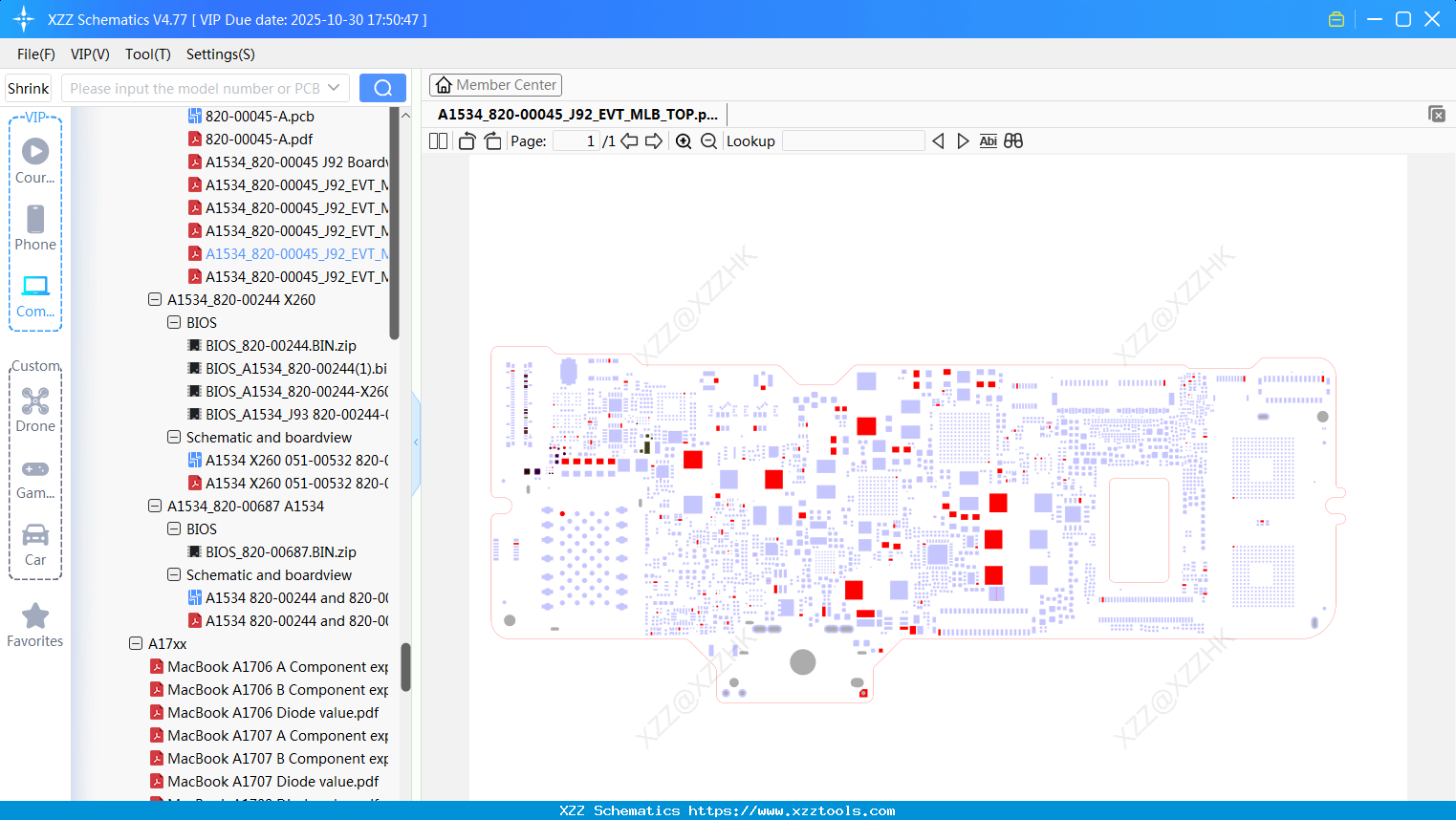Toggle the Abi match-case lookup option
This screenshot has height=820, width=1456.
989,141
